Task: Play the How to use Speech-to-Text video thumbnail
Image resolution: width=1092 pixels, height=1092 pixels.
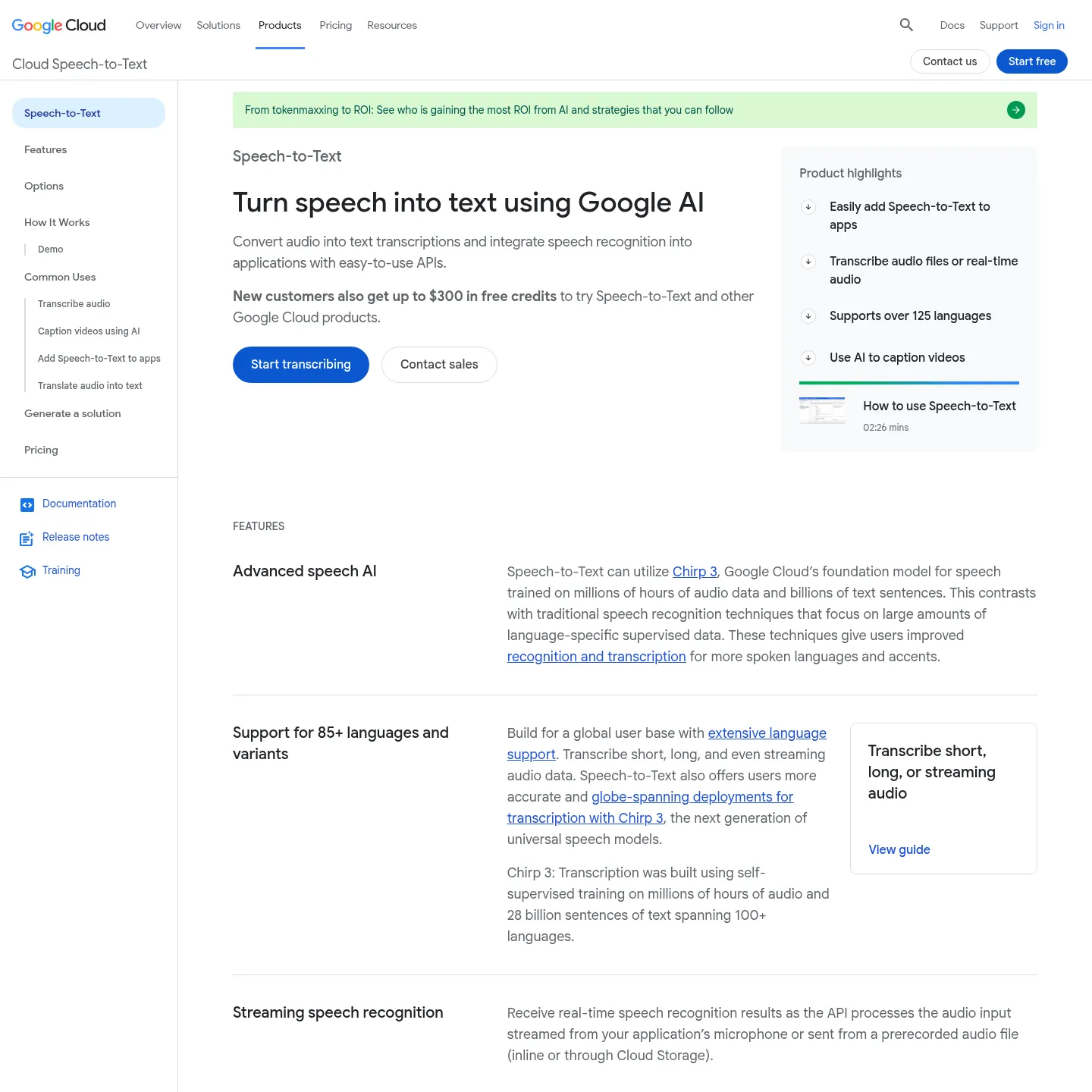Action: pyautogui.click(x=822, y=410)
